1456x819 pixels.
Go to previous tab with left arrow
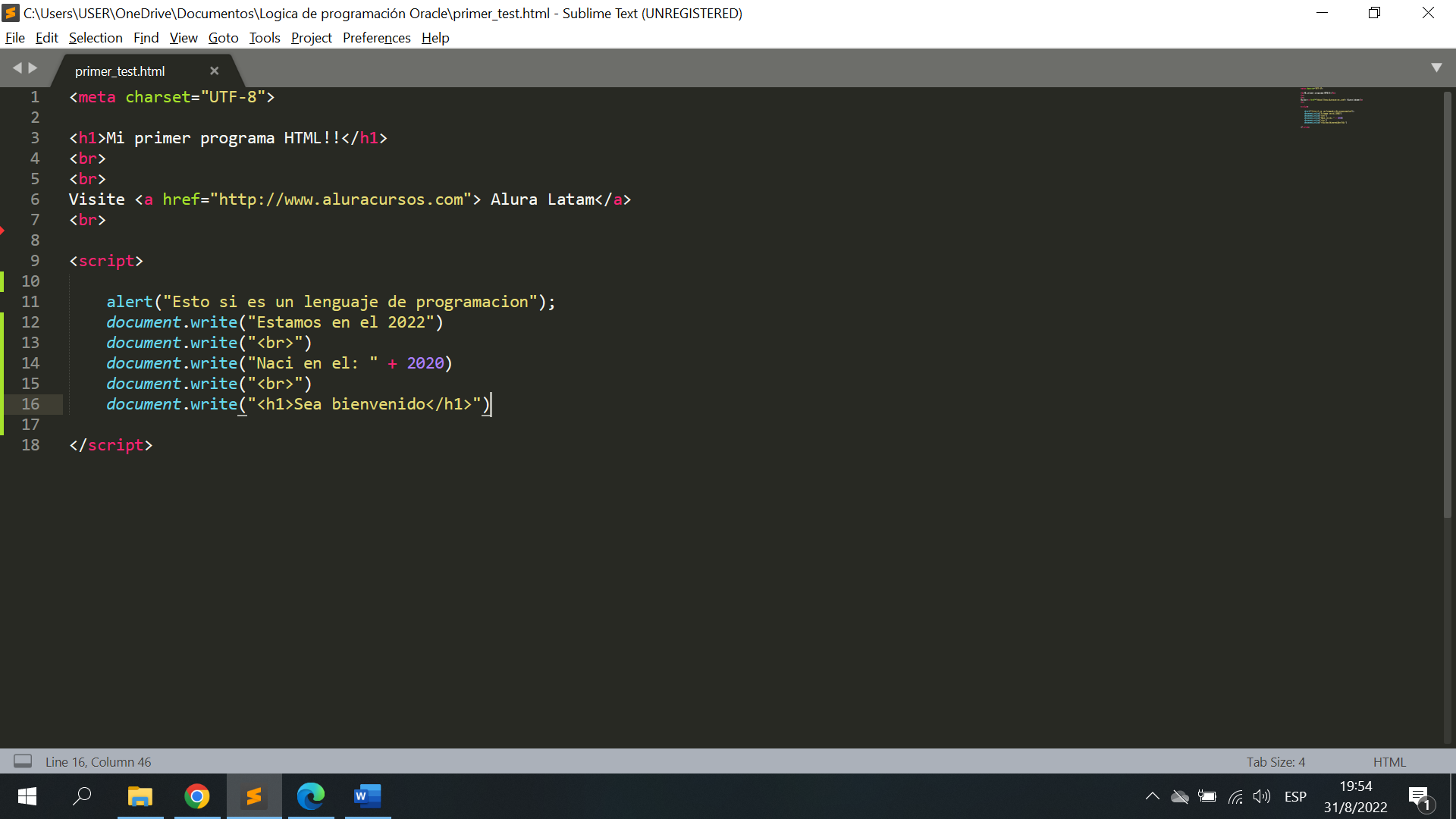(17, 68)
